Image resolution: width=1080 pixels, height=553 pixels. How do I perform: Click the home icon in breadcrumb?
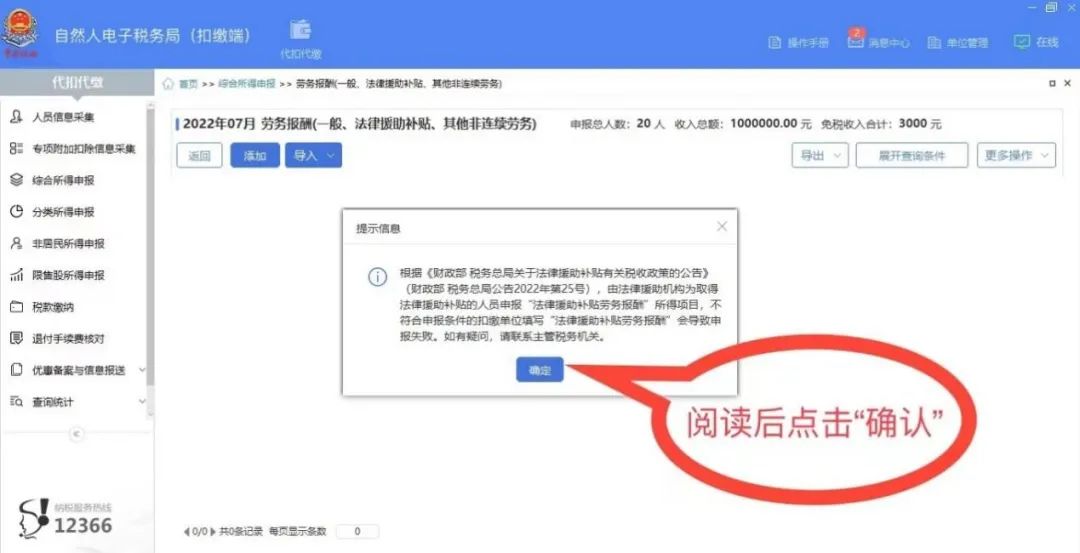tap(167, 83)
